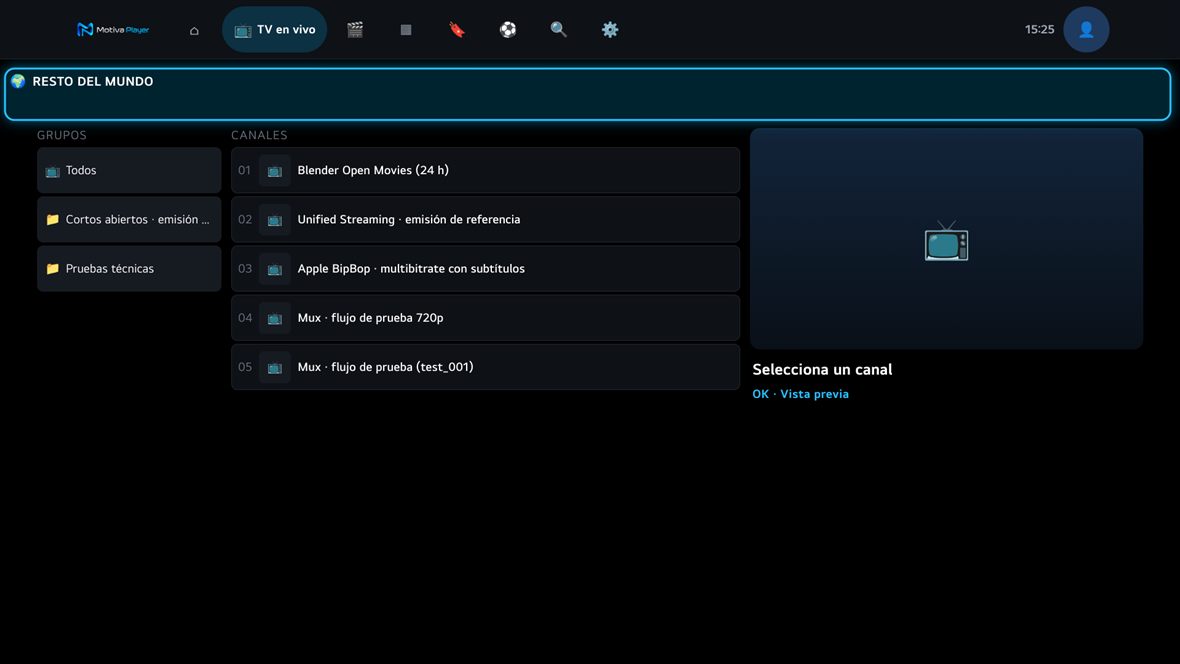The height and width of the screenshot is (664, 1180).
Task: Go to the home icon
Action: [194, 30]
